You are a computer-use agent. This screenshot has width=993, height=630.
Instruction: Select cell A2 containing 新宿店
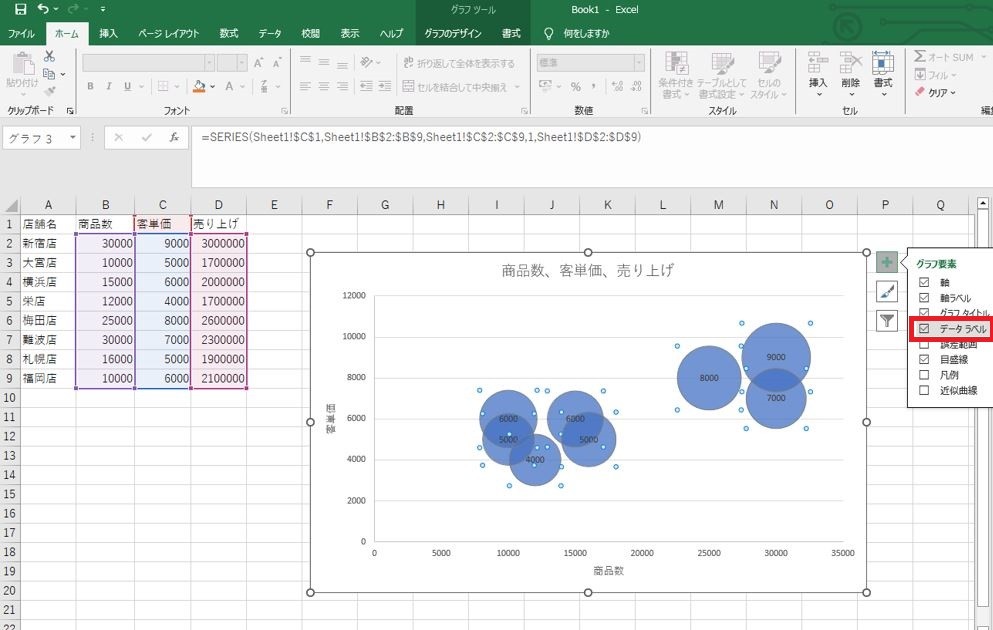[48, 243]
